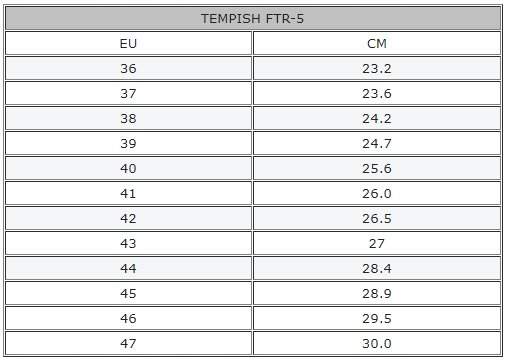The image size is (506, 360).
Task: Select EU size 44 cell
Action: 128,268
